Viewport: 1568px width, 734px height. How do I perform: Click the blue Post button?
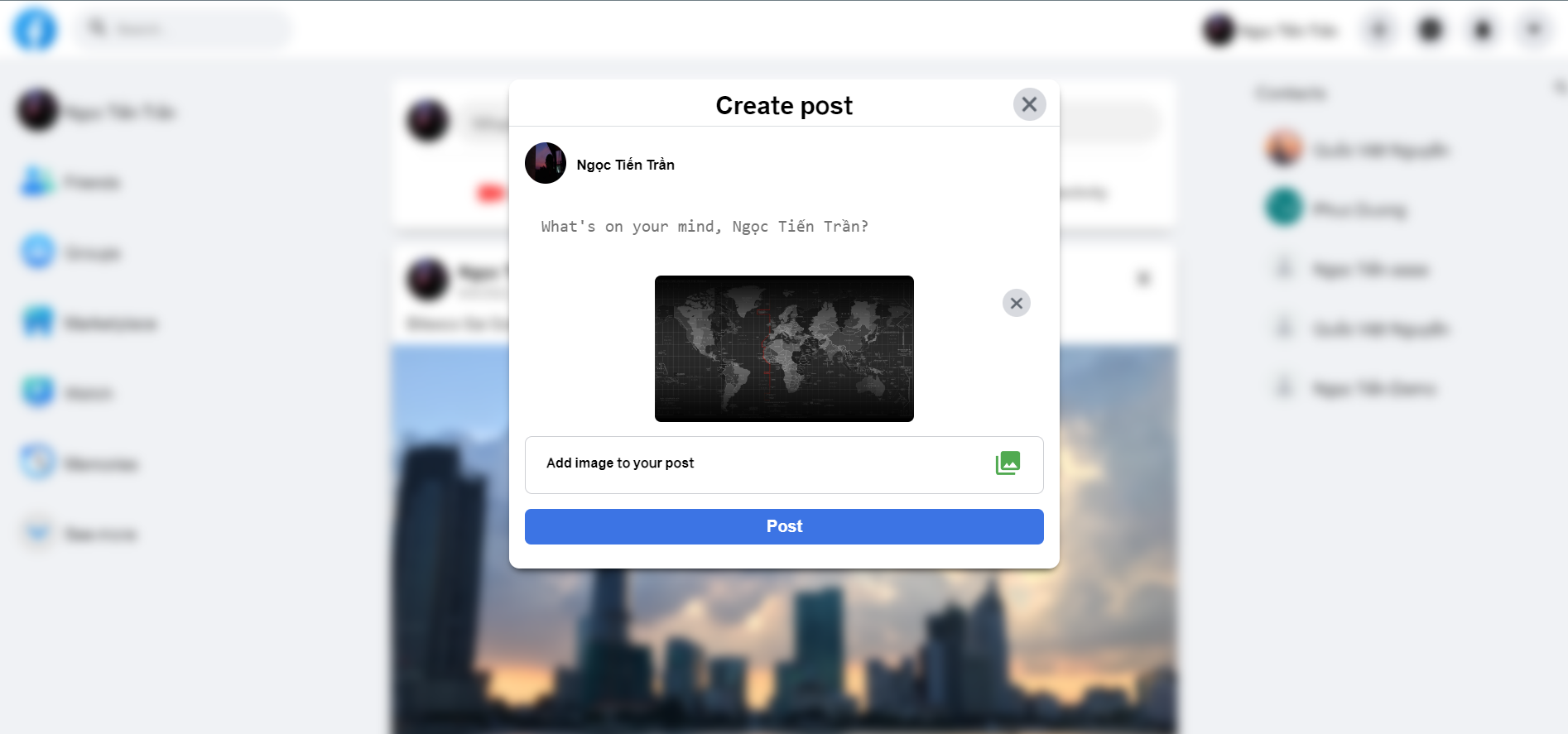click(784, 526)
